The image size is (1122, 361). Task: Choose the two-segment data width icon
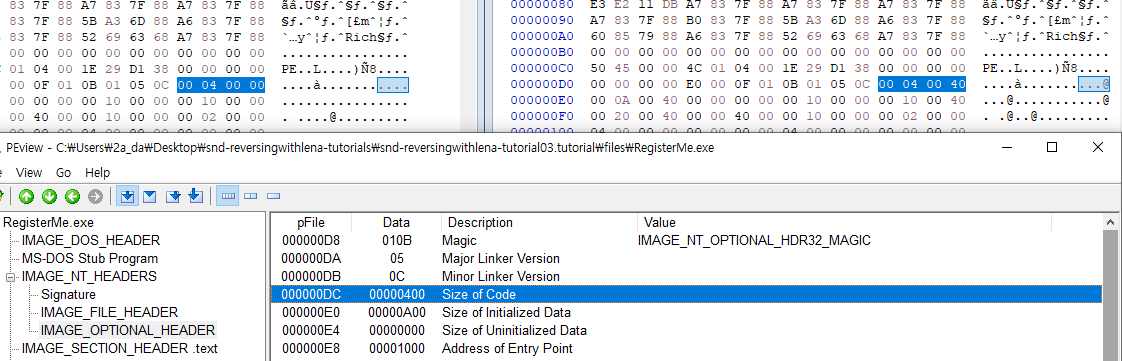(x=250, y=196)
